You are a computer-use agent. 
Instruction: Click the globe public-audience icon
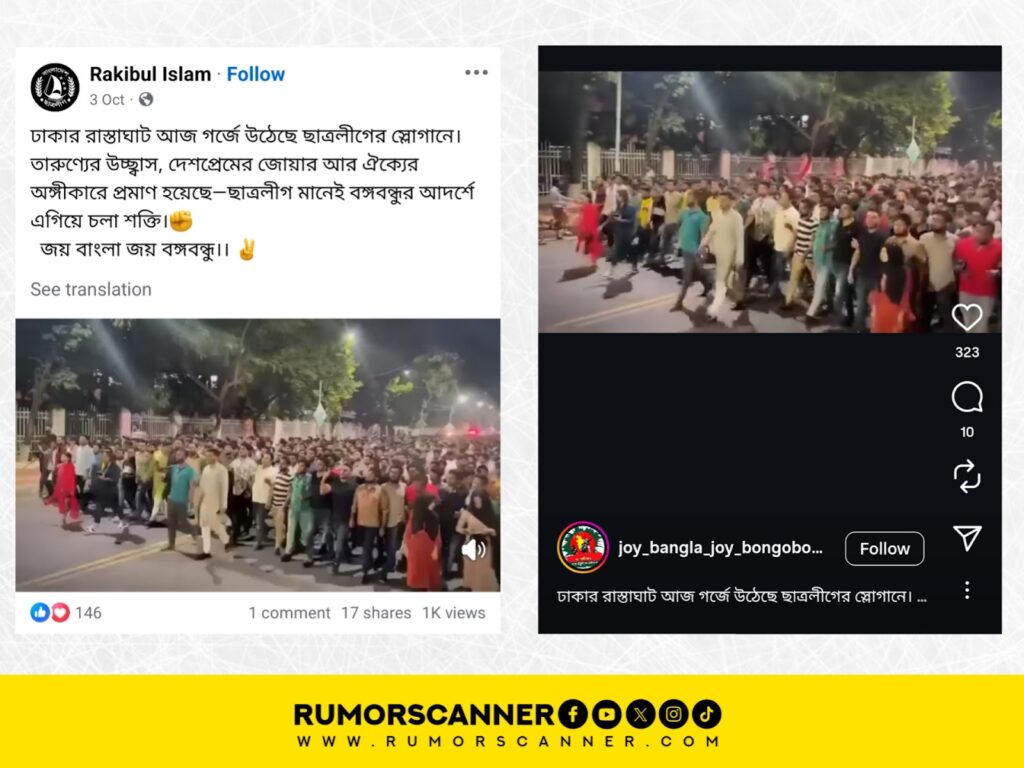(x=146, y=99)
